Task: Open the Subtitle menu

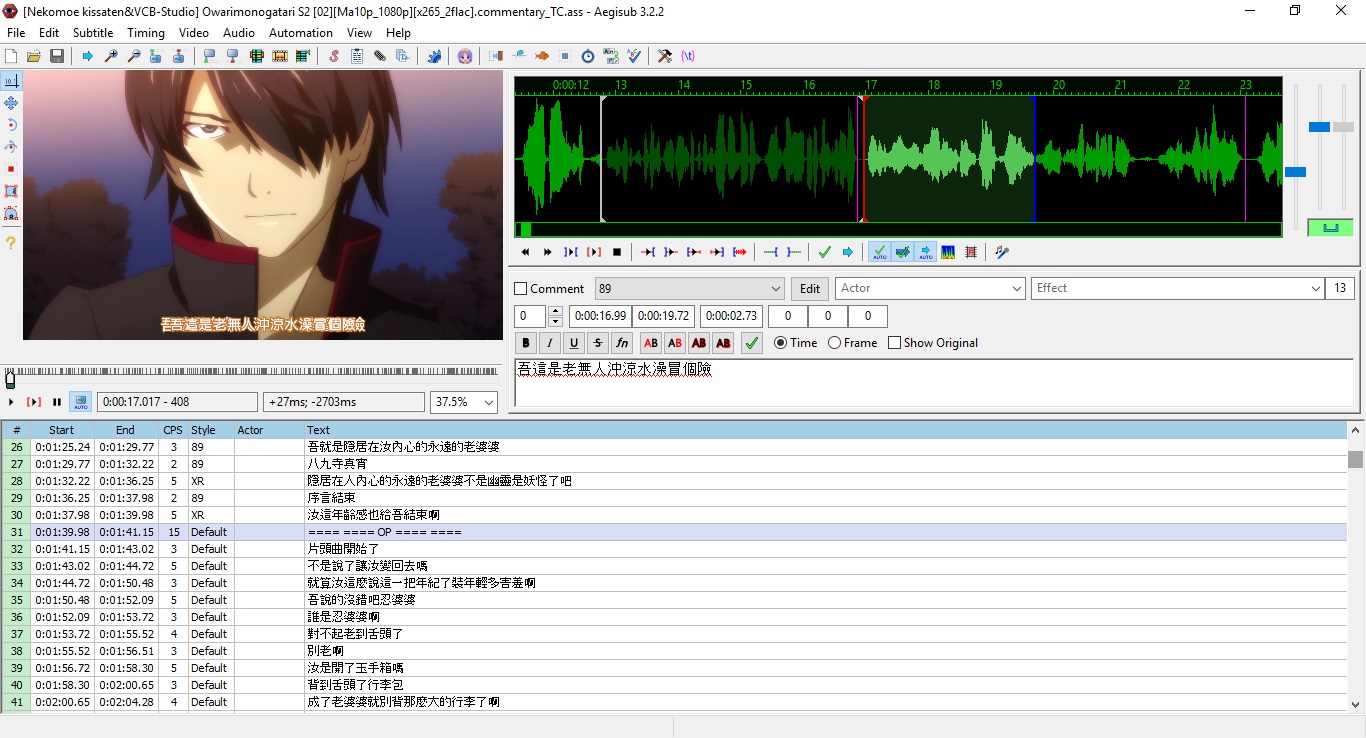Action: click(x=93, y=33)
